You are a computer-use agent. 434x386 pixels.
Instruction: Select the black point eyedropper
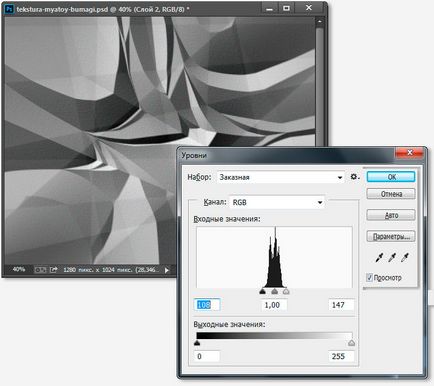pos(379,257)
